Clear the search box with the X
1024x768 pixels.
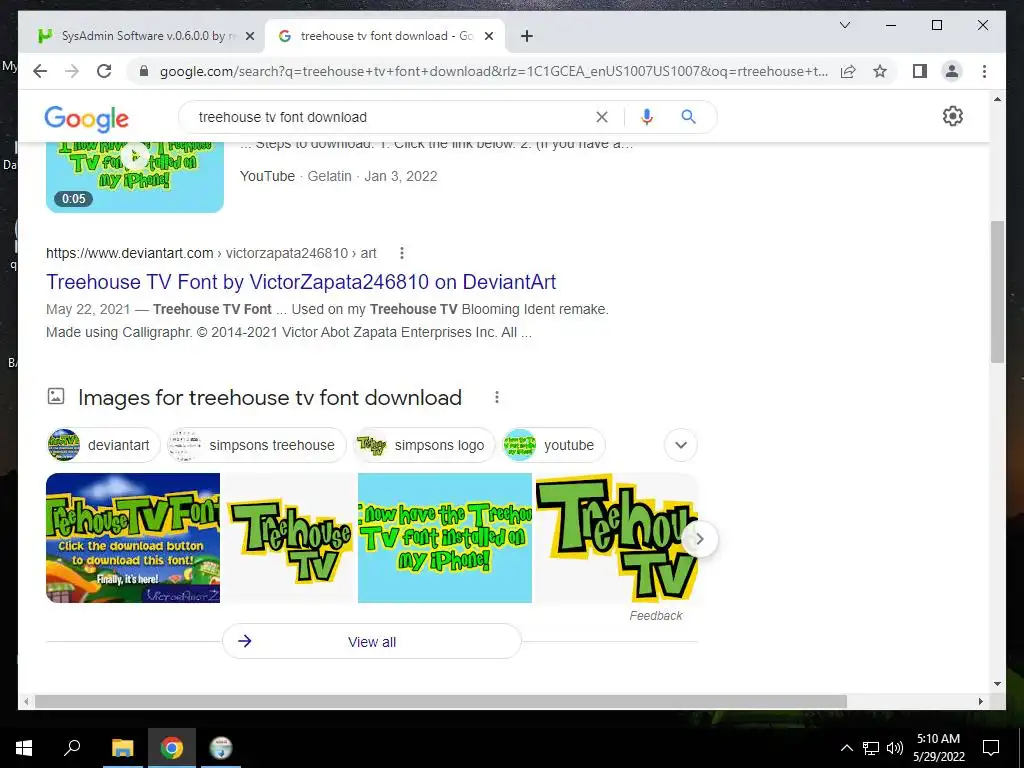tap(601, 117)
